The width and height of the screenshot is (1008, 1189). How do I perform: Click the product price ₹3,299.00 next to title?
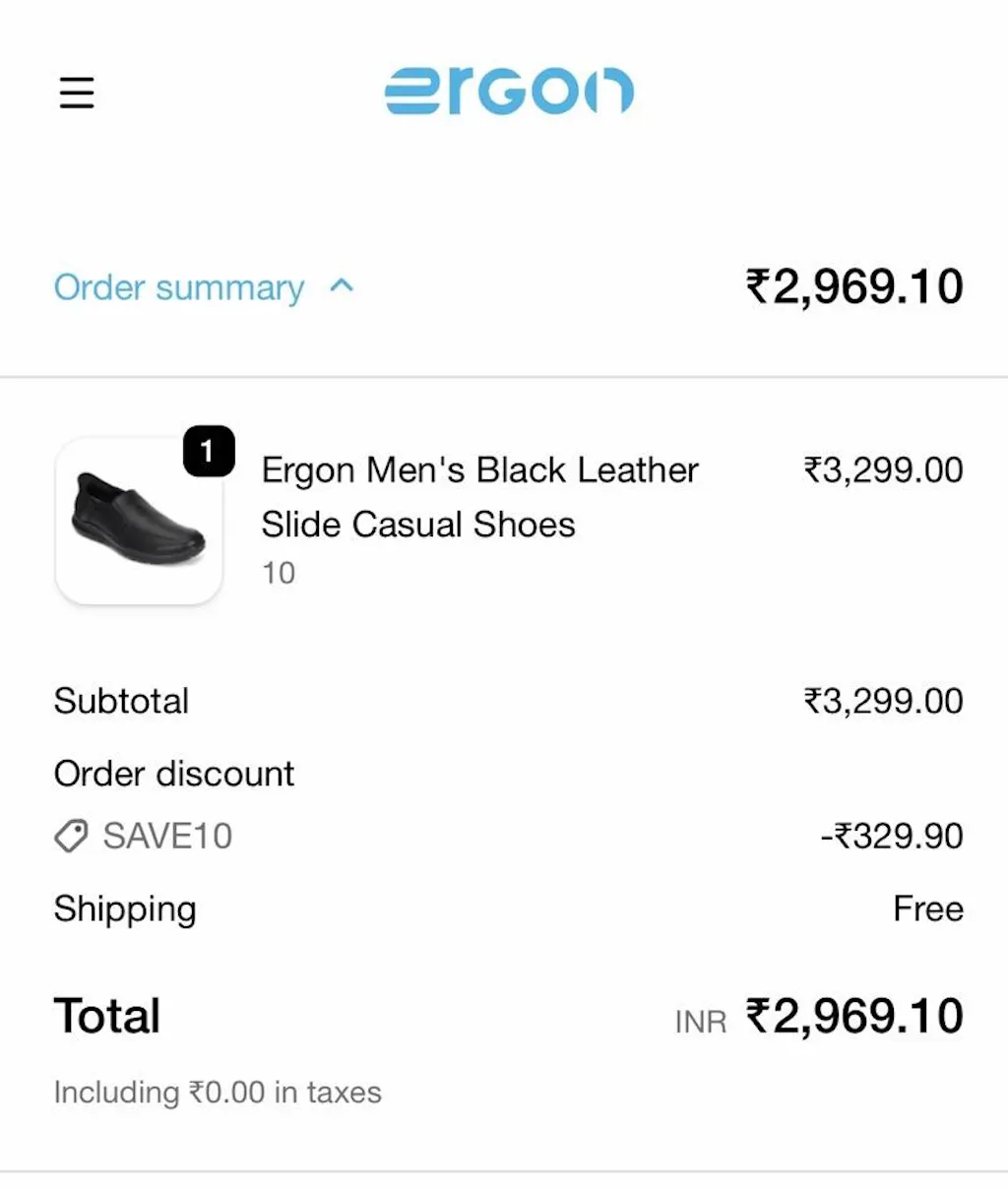click(883, 470)
